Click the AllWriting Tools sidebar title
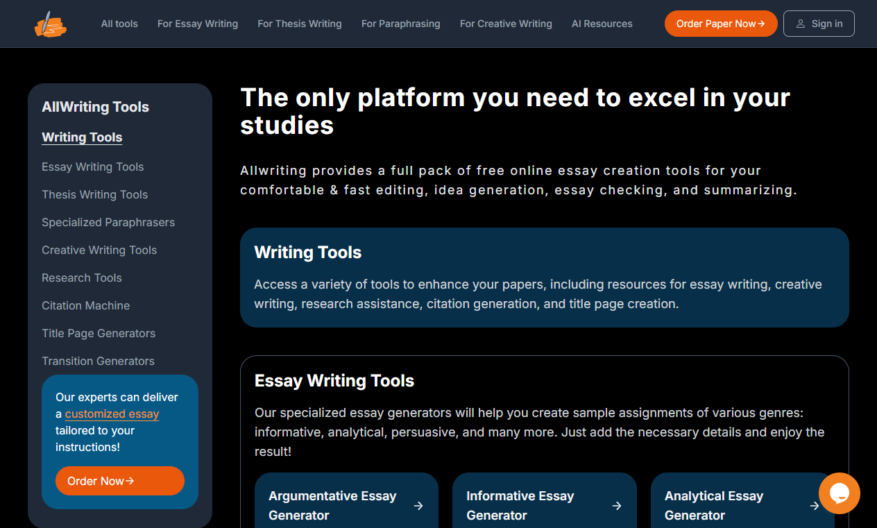The height and width of the screenshot is (528, 877). [x=95, y=107]
